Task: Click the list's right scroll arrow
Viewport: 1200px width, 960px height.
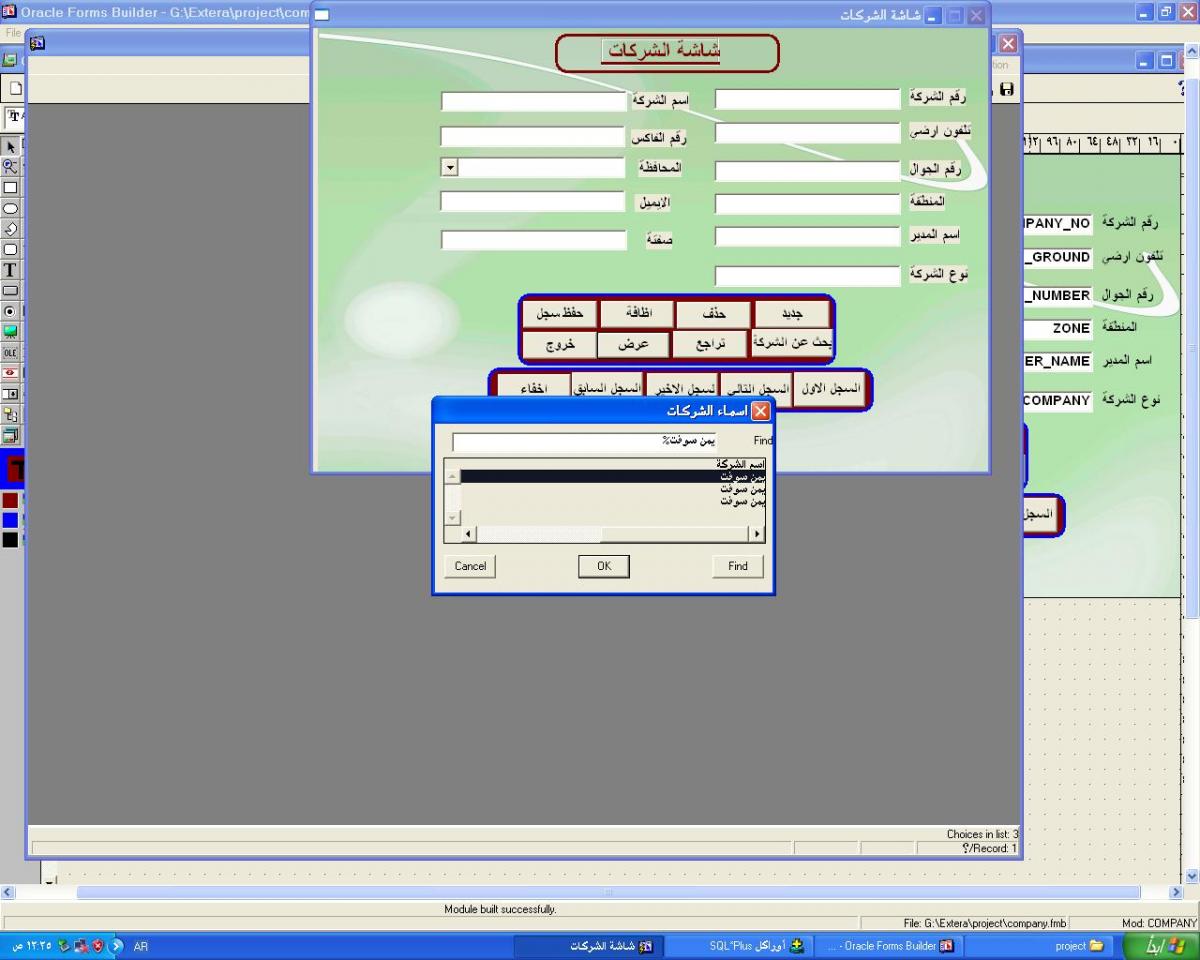Action: [x=756, y=535]
